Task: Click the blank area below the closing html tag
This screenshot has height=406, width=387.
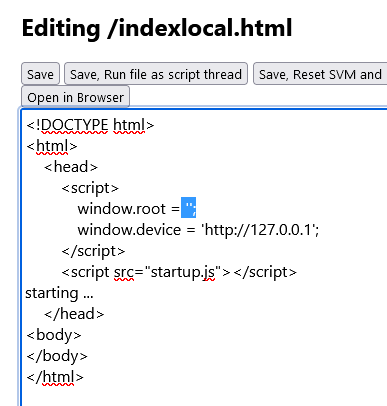Action: 200,397
